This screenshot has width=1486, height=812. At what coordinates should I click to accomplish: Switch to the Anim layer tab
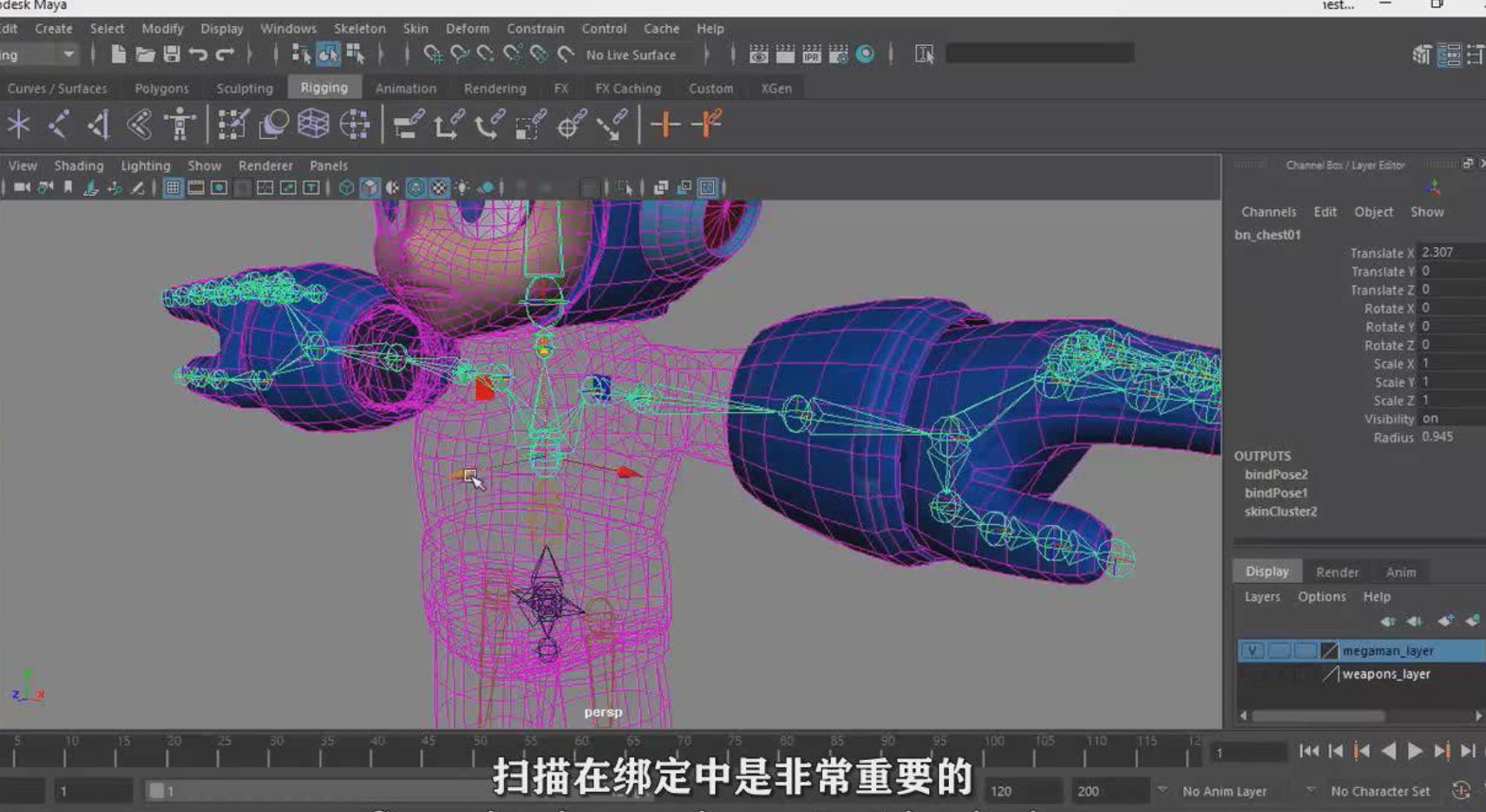(1400, 573)
